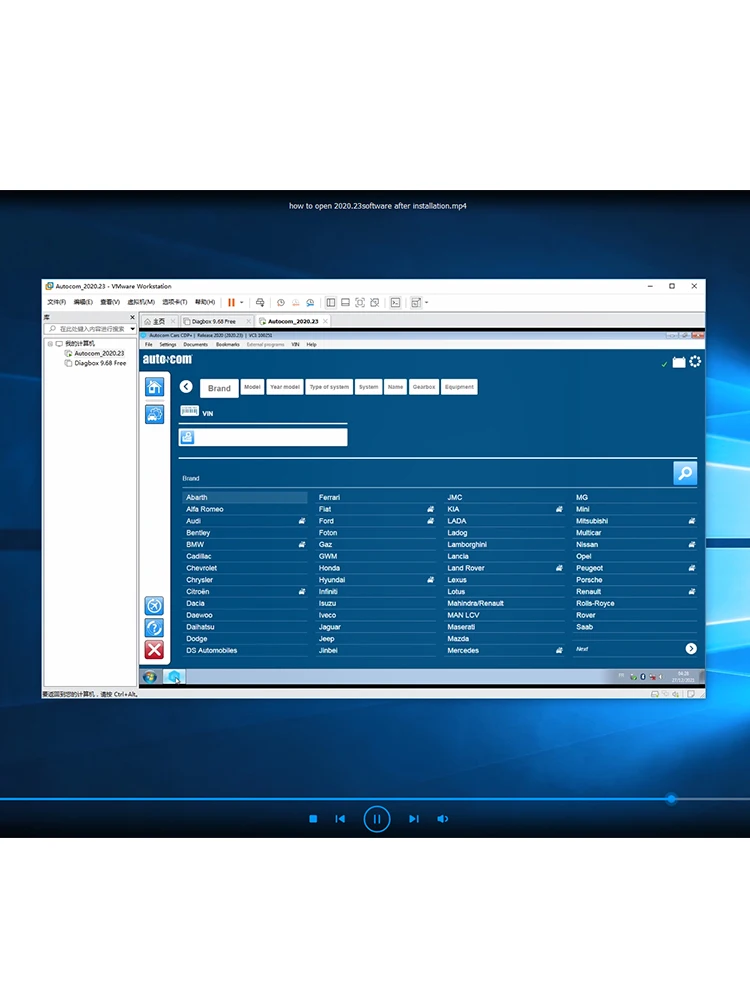This screenshot has height=1000, width=750.
Task: Enter VMware full screen mode icon
Action: pos(360,302)
